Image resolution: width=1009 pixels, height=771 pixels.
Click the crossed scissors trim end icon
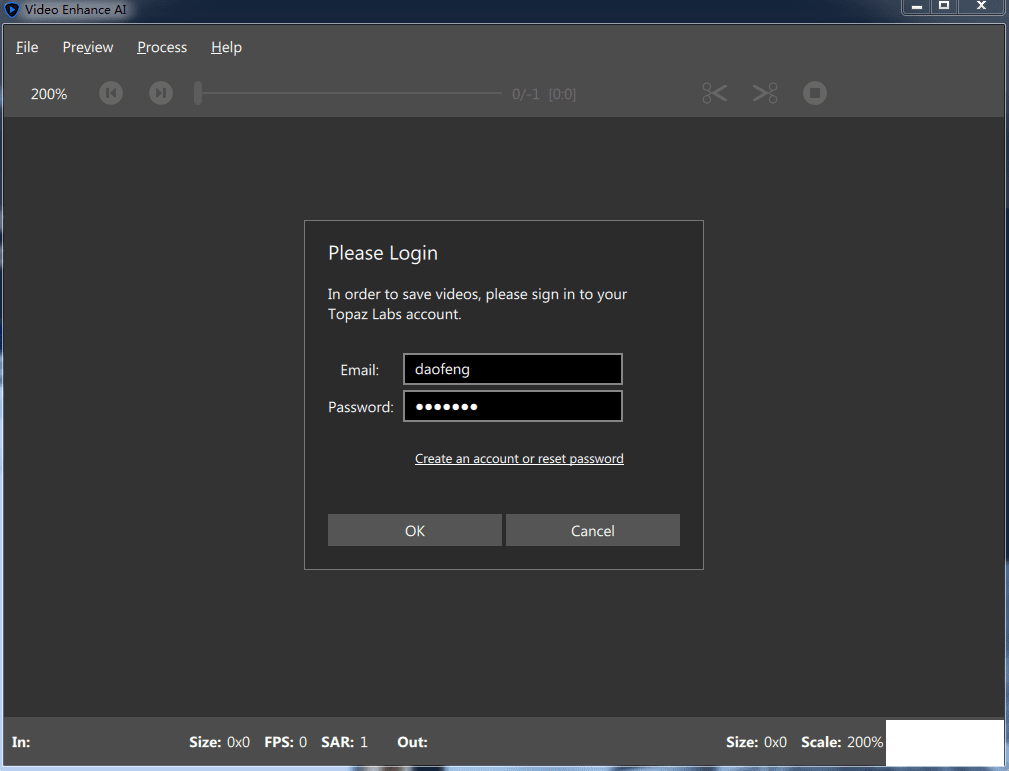[x=765, y=93]
